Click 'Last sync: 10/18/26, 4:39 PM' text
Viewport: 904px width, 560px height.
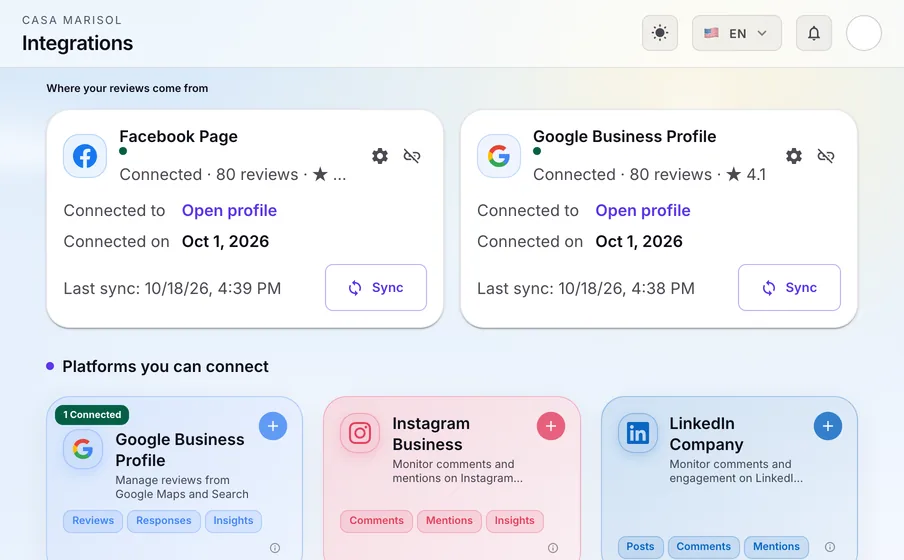(x=172, y=288)
